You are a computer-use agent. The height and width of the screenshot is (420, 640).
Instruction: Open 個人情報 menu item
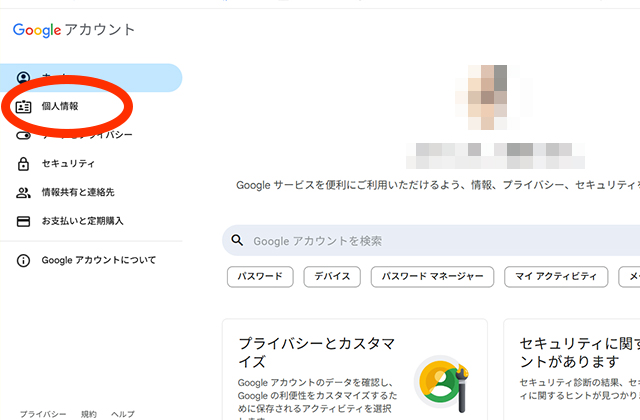pyautogui.click(x=60, y=107)
